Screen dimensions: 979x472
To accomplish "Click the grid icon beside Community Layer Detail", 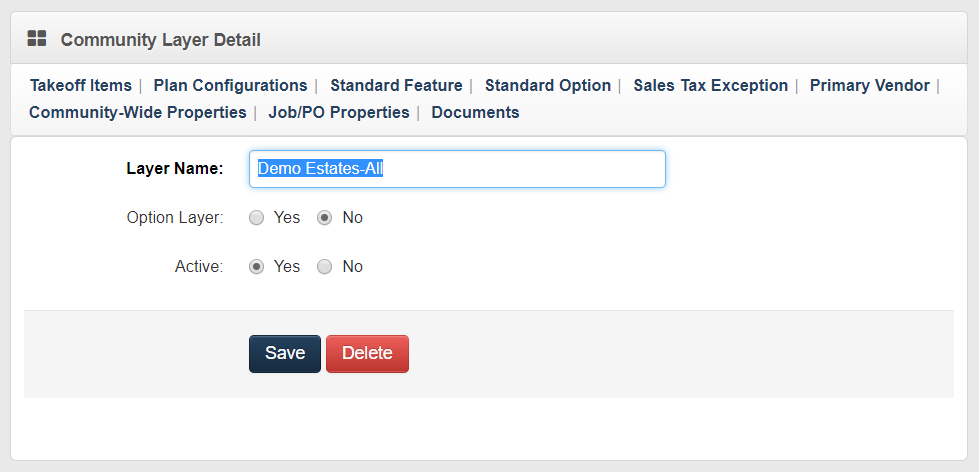I will tap(37, 39).
